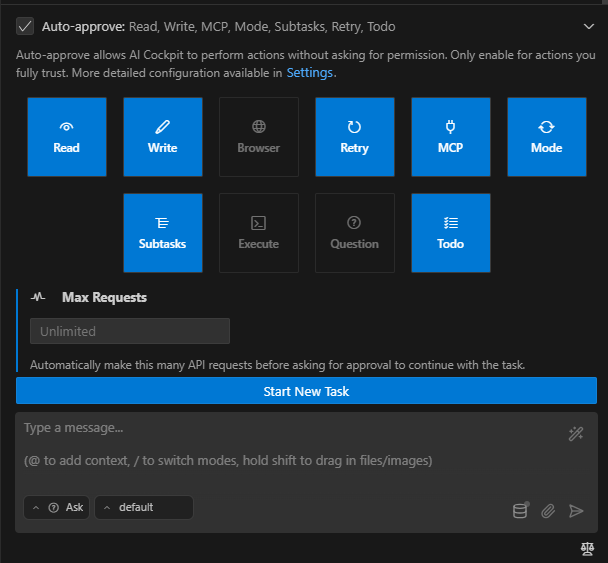Screen dimensions: 608x563
Task: Enable the Question icon tile
Action: tap(355, 233)
